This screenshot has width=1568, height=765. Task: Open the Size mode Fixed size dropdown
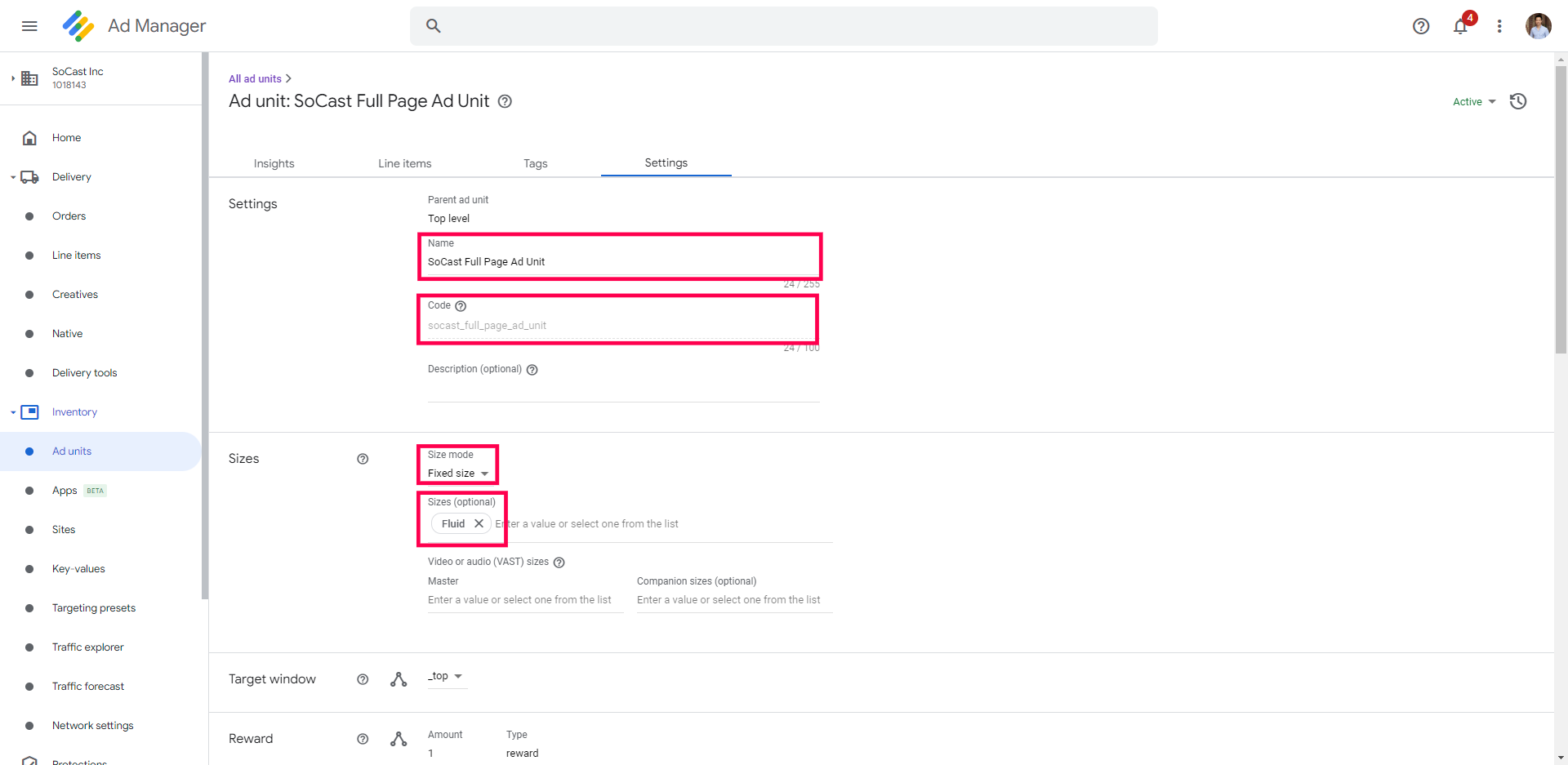pyautogui.click(x=458, y=474)
